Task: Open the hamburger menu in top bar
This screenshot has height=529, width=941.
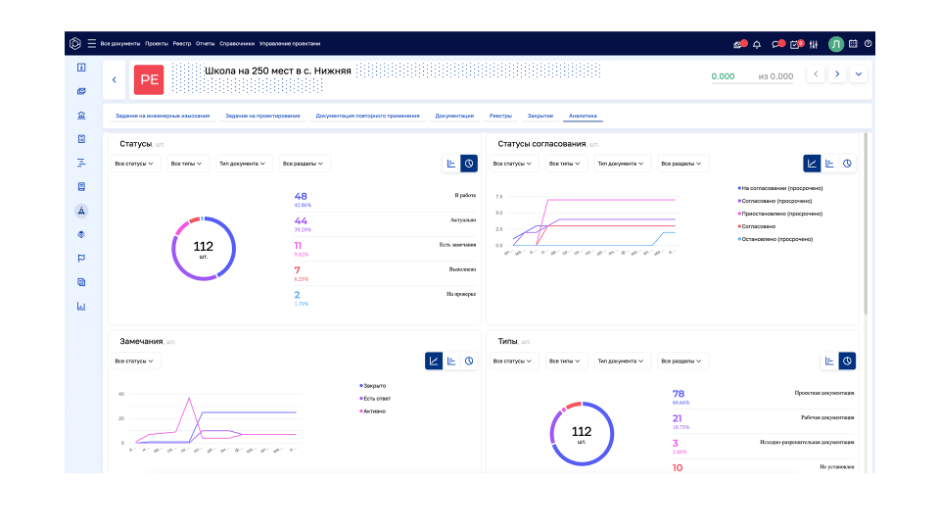Action: tap(92, 44)
